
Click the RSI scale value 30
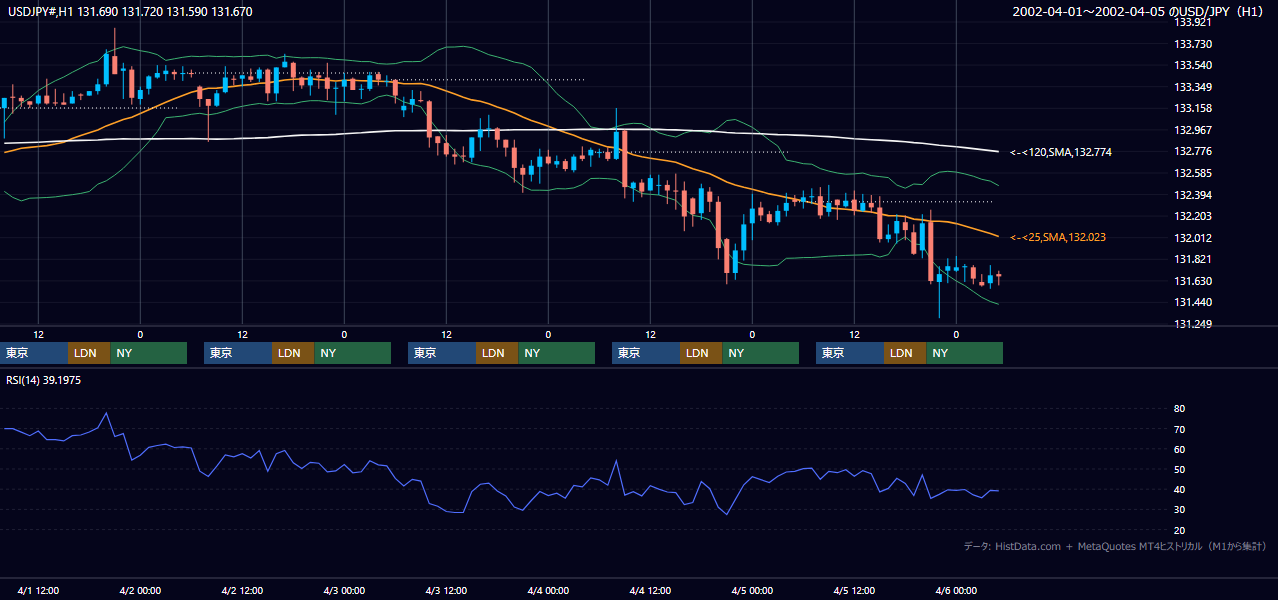click(x=1180, y=510)
